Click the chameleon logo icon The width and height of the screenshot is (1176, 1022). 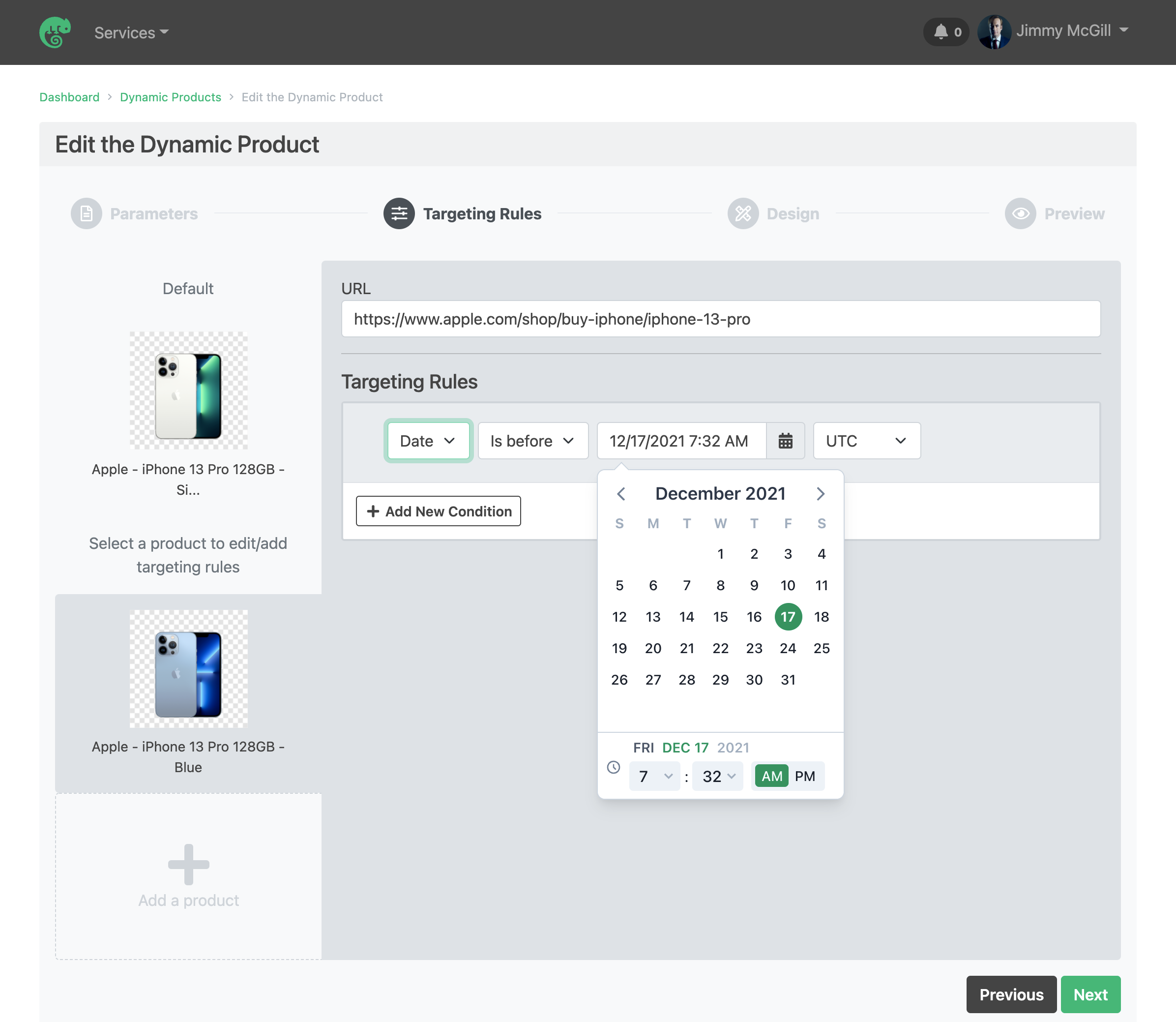tap(55, 32)
